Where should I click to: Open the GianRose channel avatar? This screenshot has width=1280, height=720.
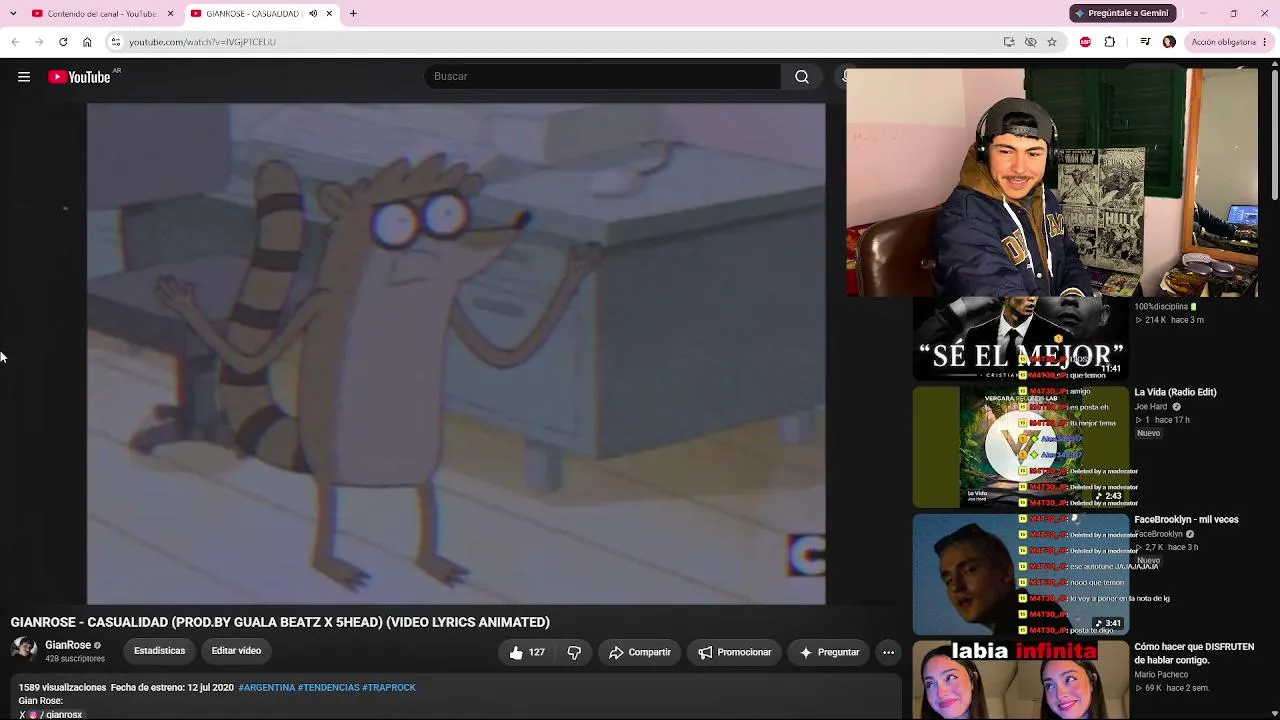[24, 651]
